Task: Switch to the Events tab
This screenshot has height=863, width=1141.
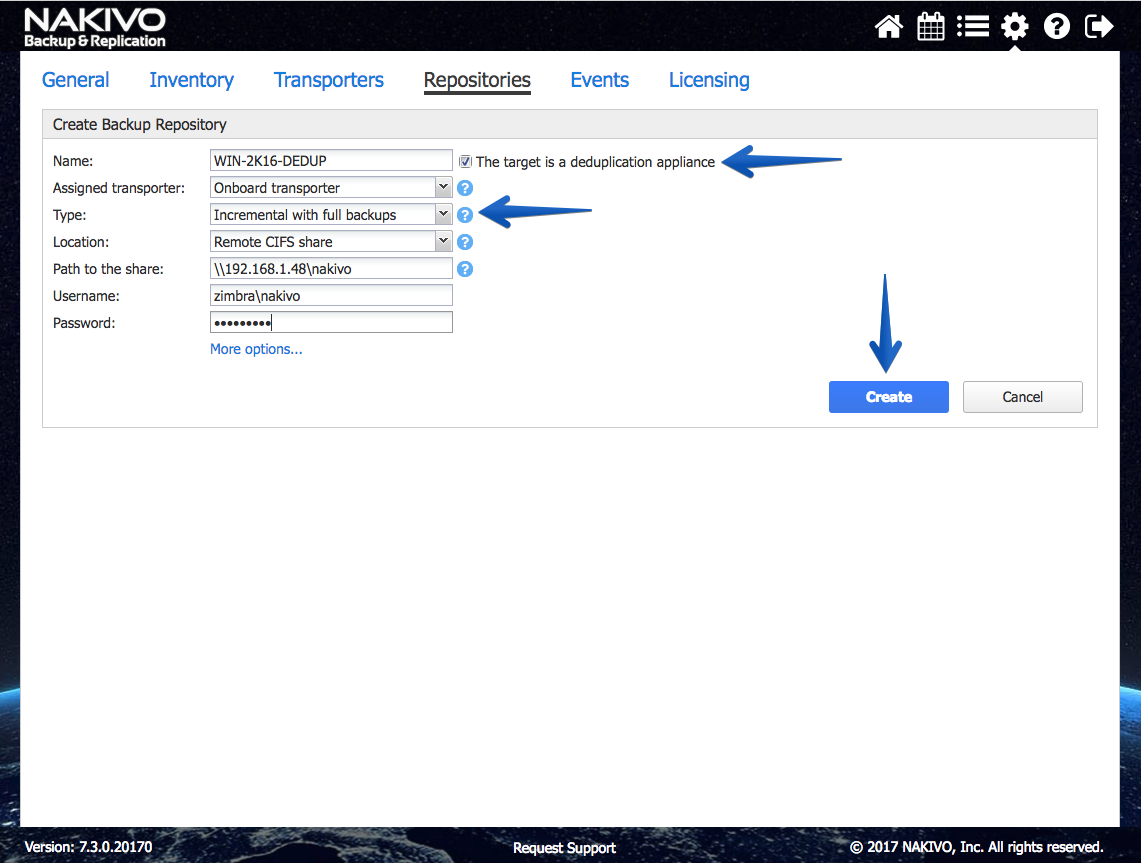Action: tap(600, 80)
